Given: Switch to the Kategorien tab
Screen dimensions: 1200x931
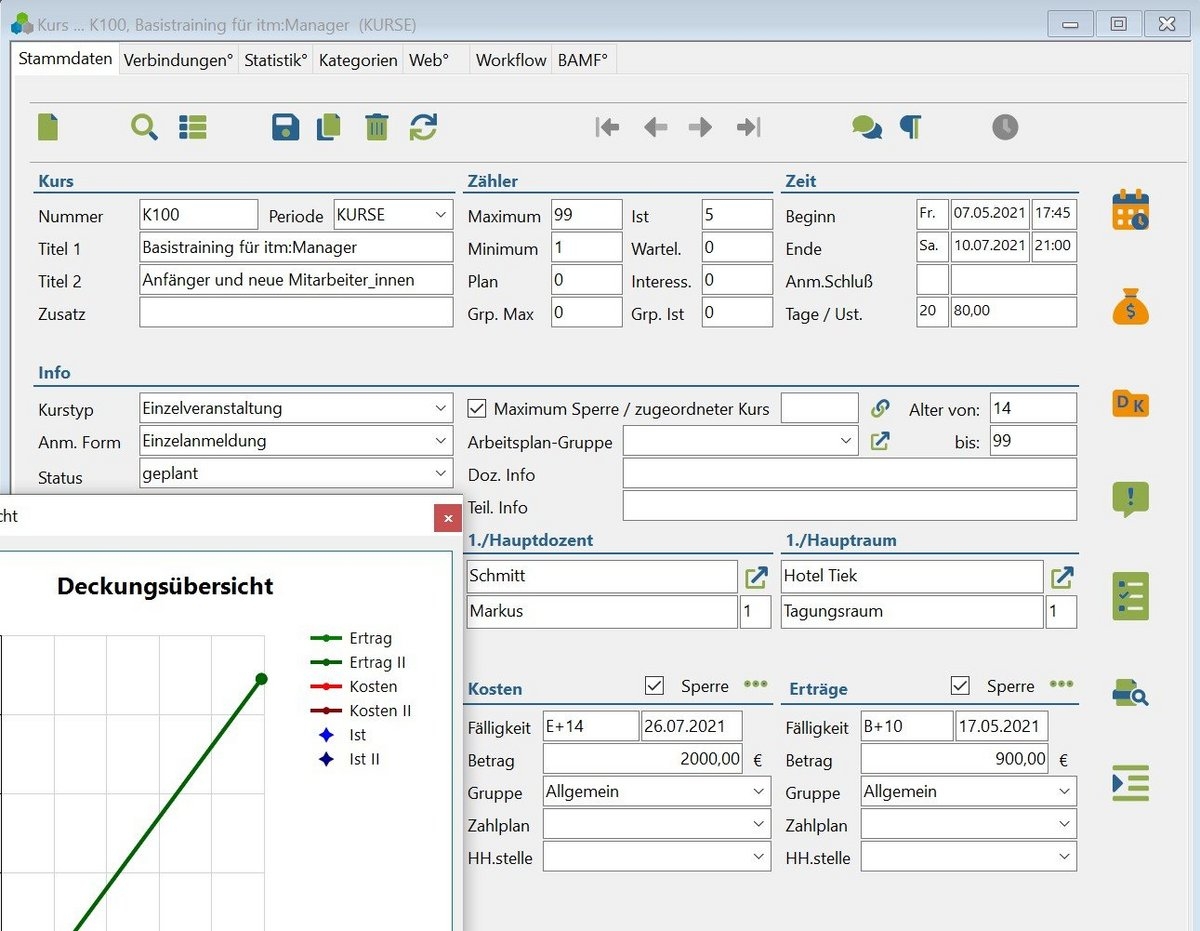Looking at the screenshot, I should [358, 60].
